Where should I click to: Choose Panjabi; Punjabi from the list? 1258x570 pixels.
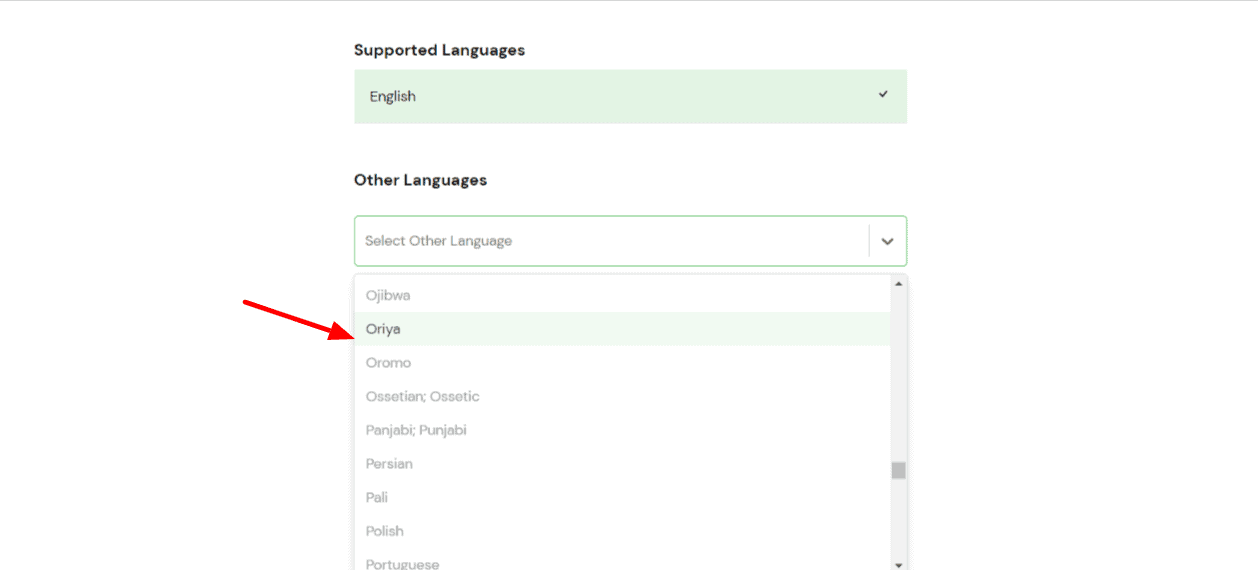point(416,430)
